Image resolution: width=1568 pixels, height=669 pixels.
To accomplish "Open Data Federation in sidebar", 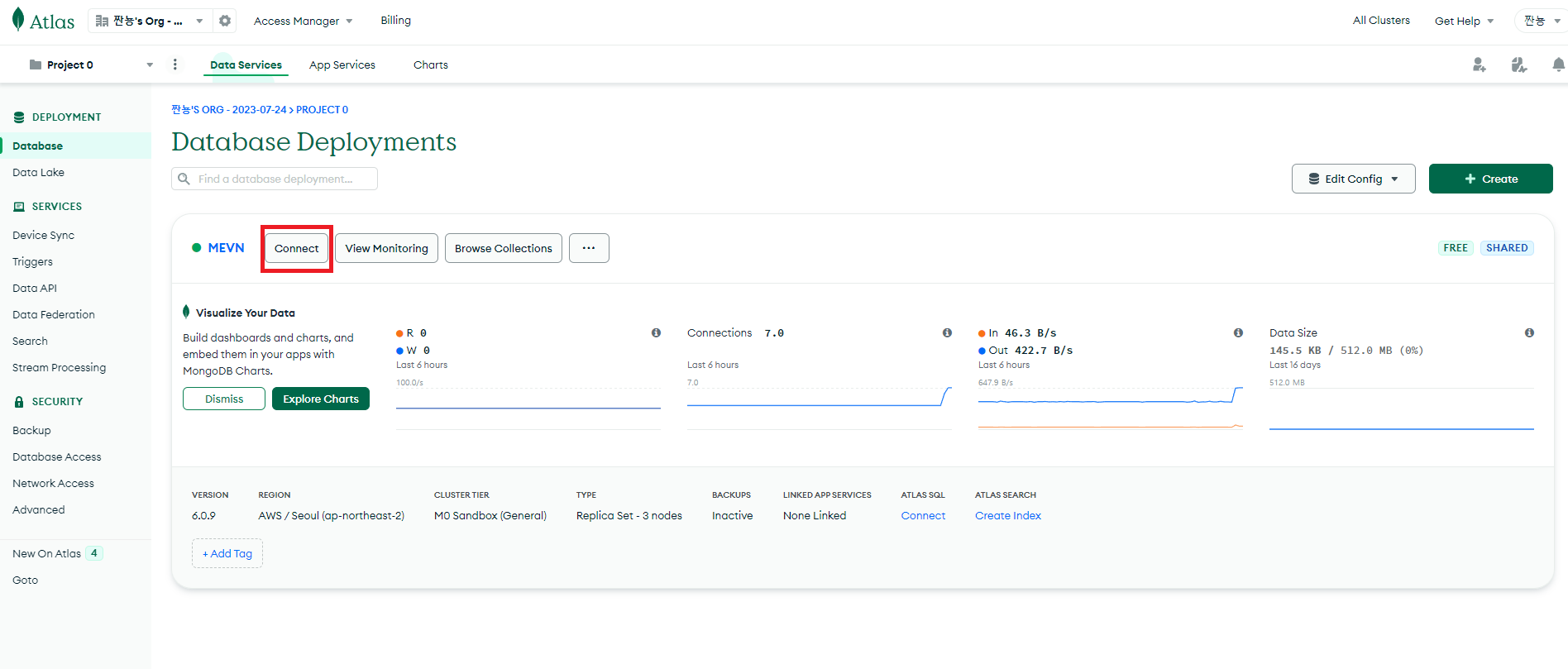I will point(54,314).
